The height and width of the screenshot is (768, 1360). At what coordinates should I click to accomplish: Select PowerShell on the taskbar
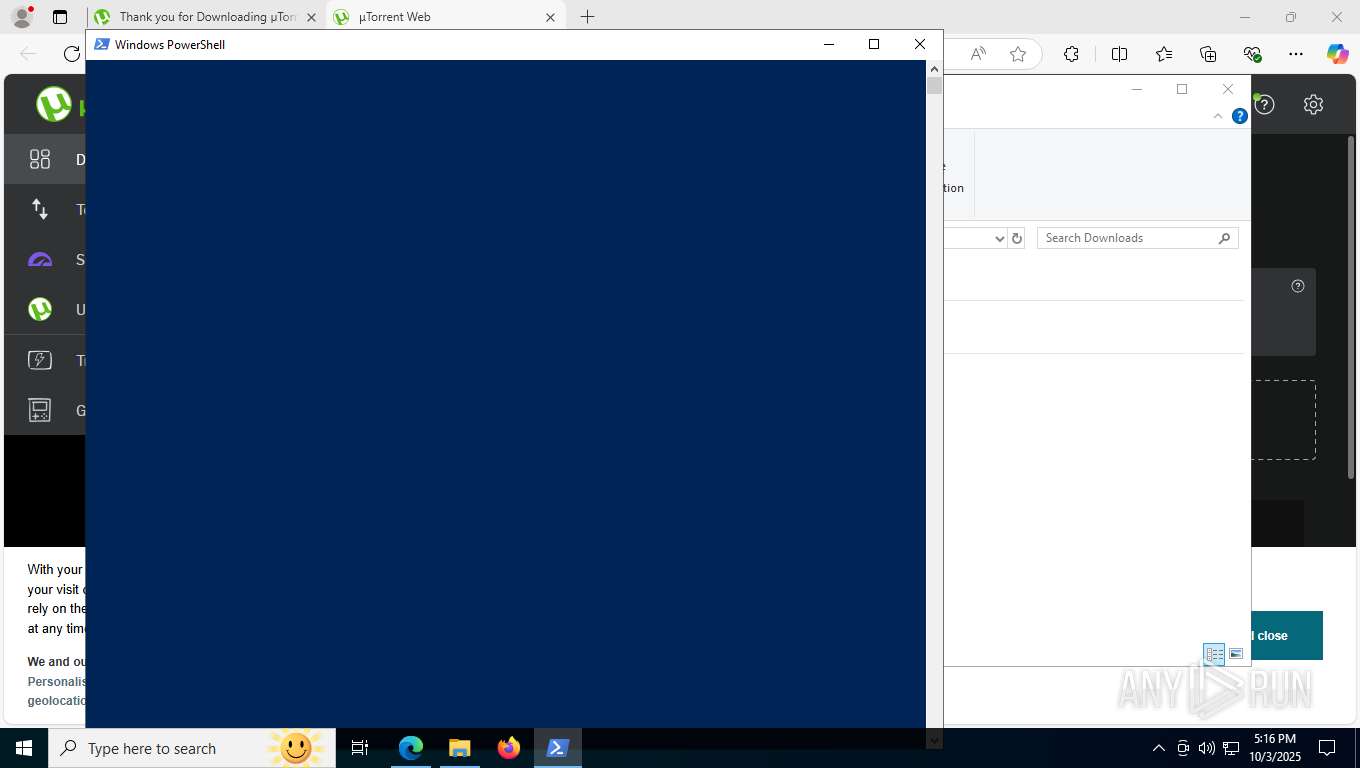click(x=558, y=748)
